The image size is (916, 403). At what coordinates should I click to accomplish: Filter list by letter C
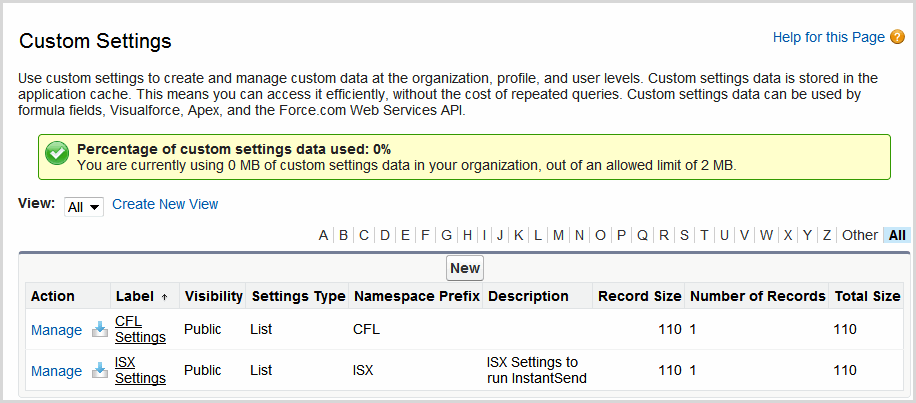point(364,235)
